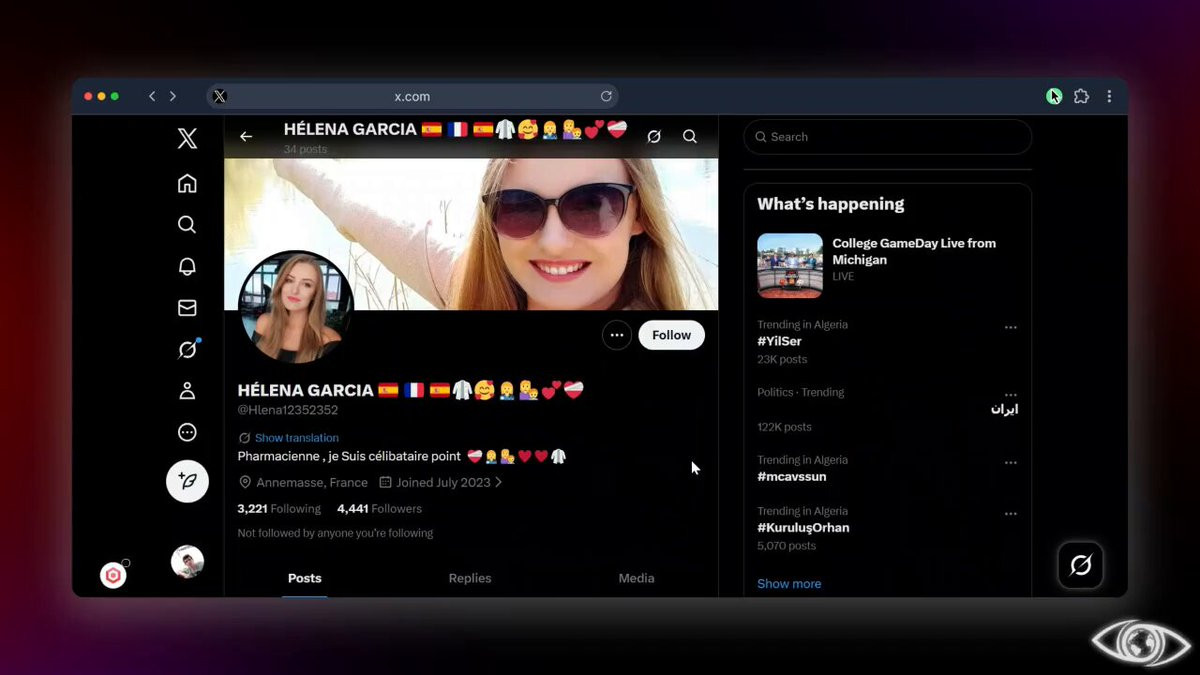Open more options for Politics trend
The image size is (1200, 675).
(1011, 395)
